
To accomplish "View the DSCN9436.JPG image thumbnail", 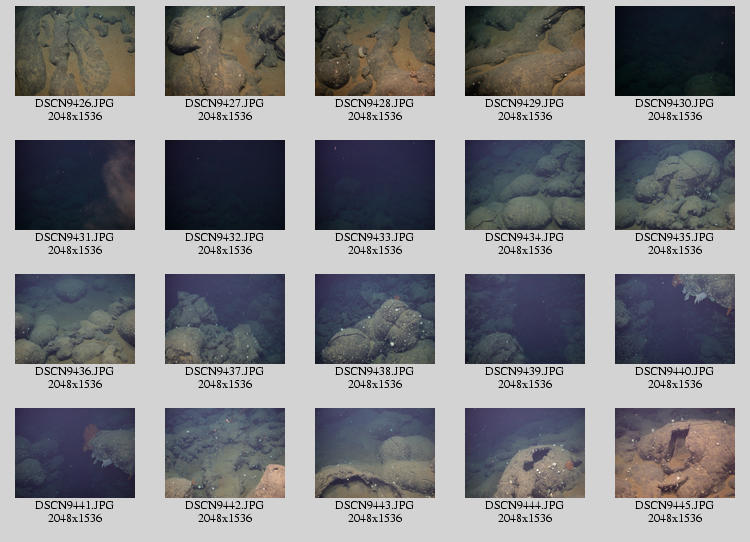I will pos(75,319).
